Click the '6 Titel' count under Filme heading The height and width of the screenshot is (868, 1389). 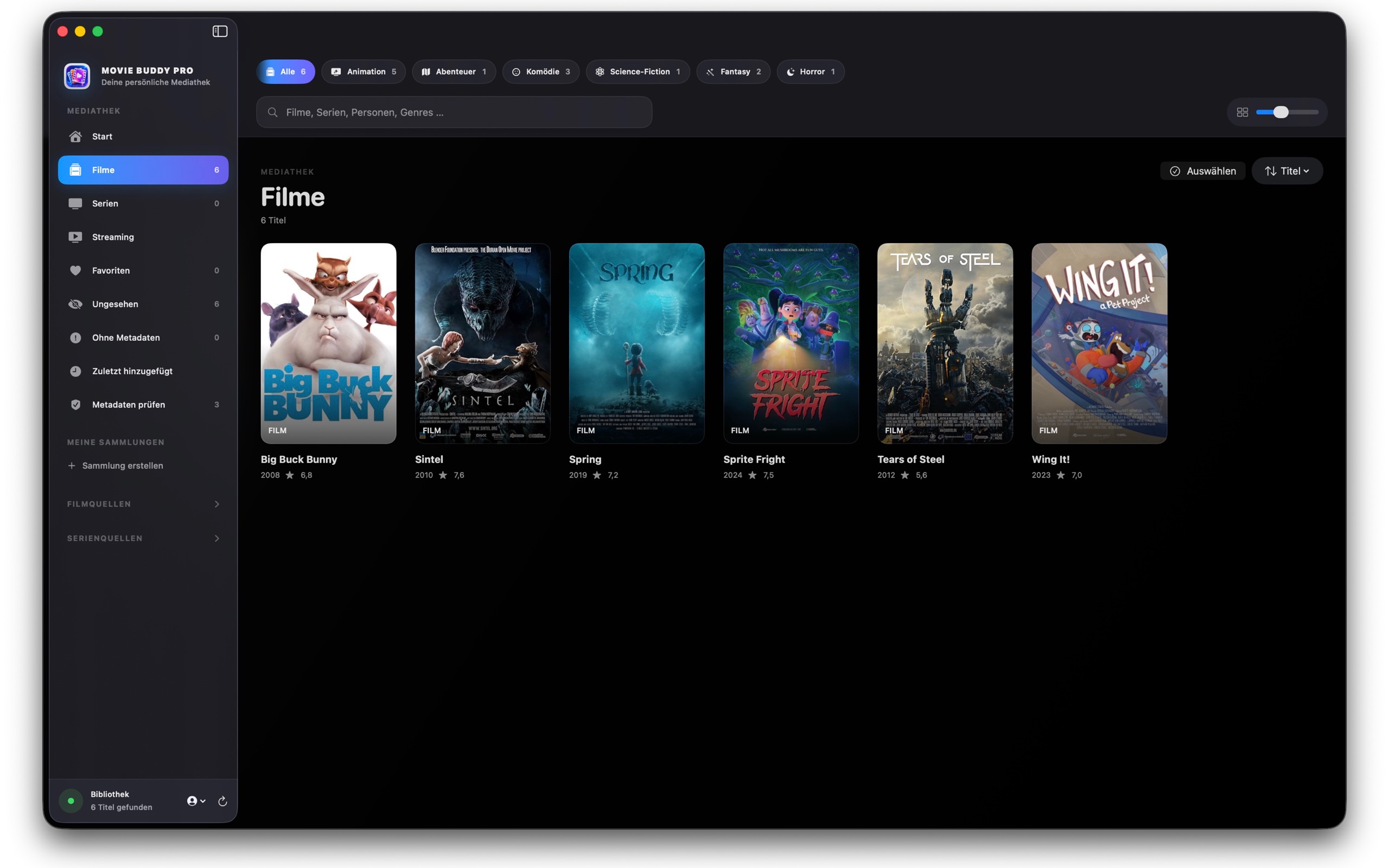coord(273,220)
